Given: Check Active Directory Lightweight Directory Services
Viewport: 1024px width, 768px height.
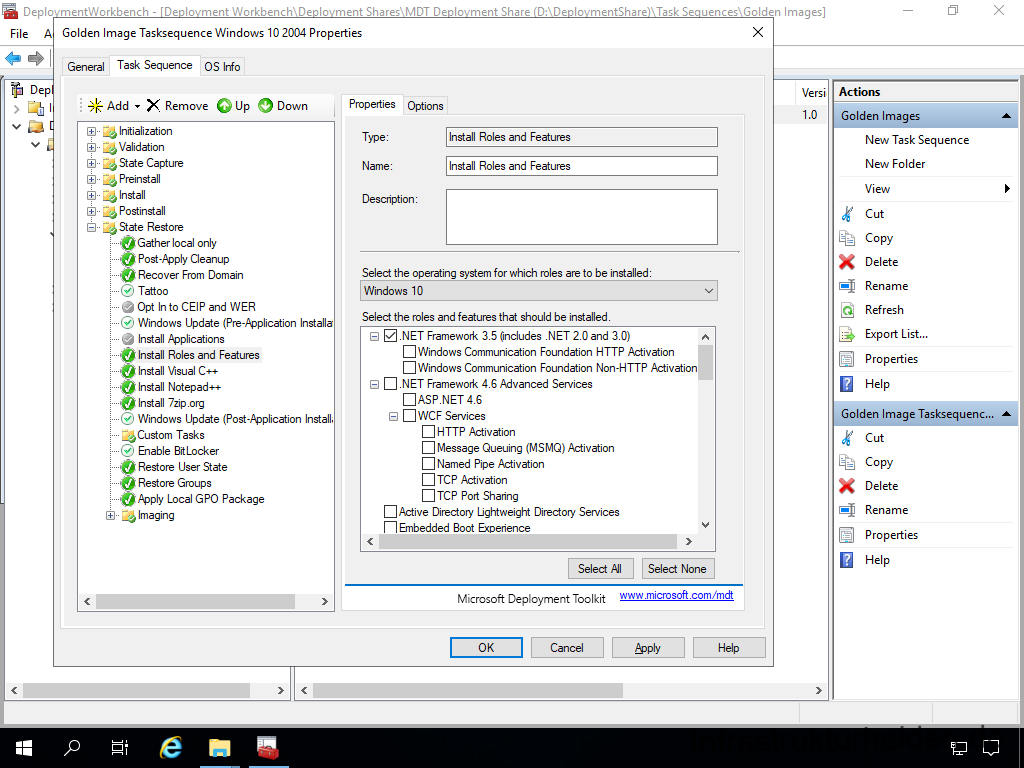Looking at the screenshot, I should pos(391,511).
